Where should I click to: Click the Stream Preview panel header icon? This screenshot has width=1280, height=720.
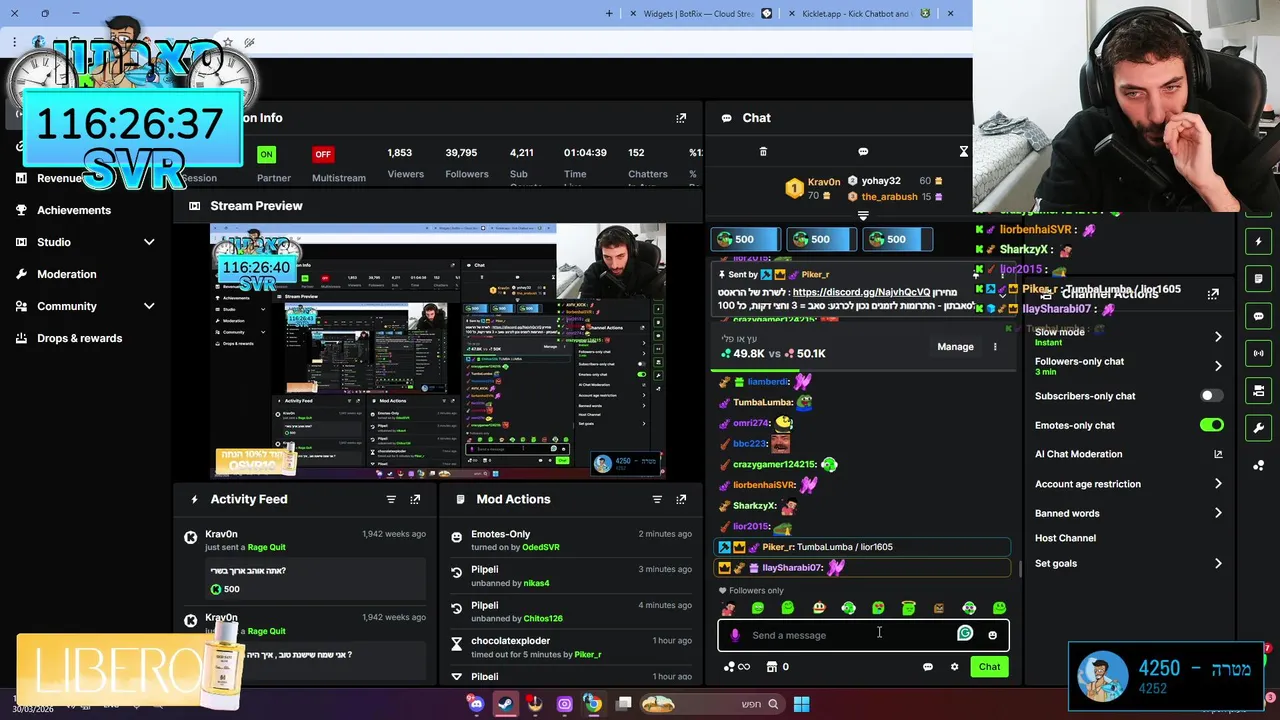194,206
